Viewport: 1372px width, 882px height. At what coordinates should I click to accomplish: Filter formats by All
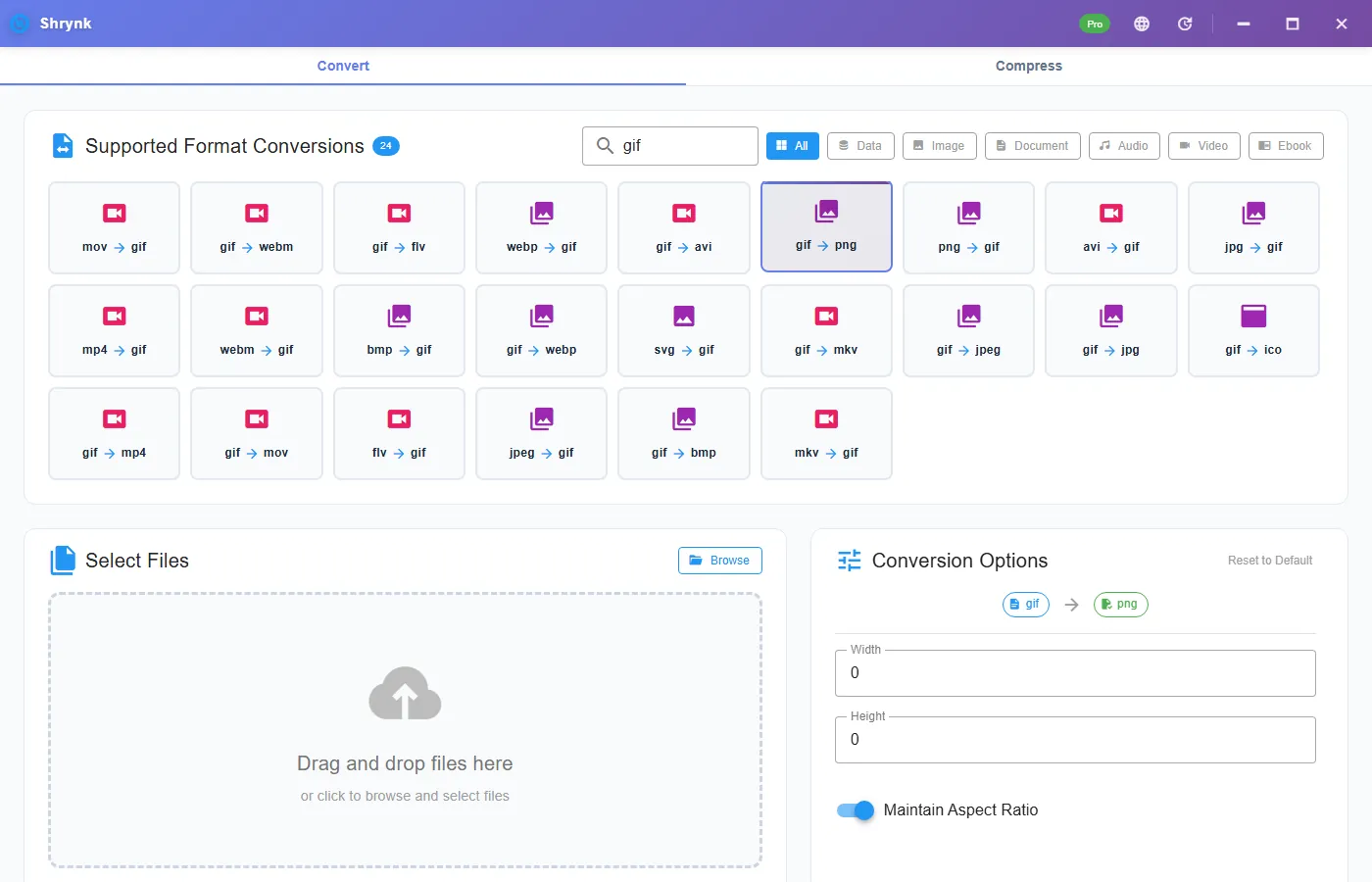[x=792, y=146]
